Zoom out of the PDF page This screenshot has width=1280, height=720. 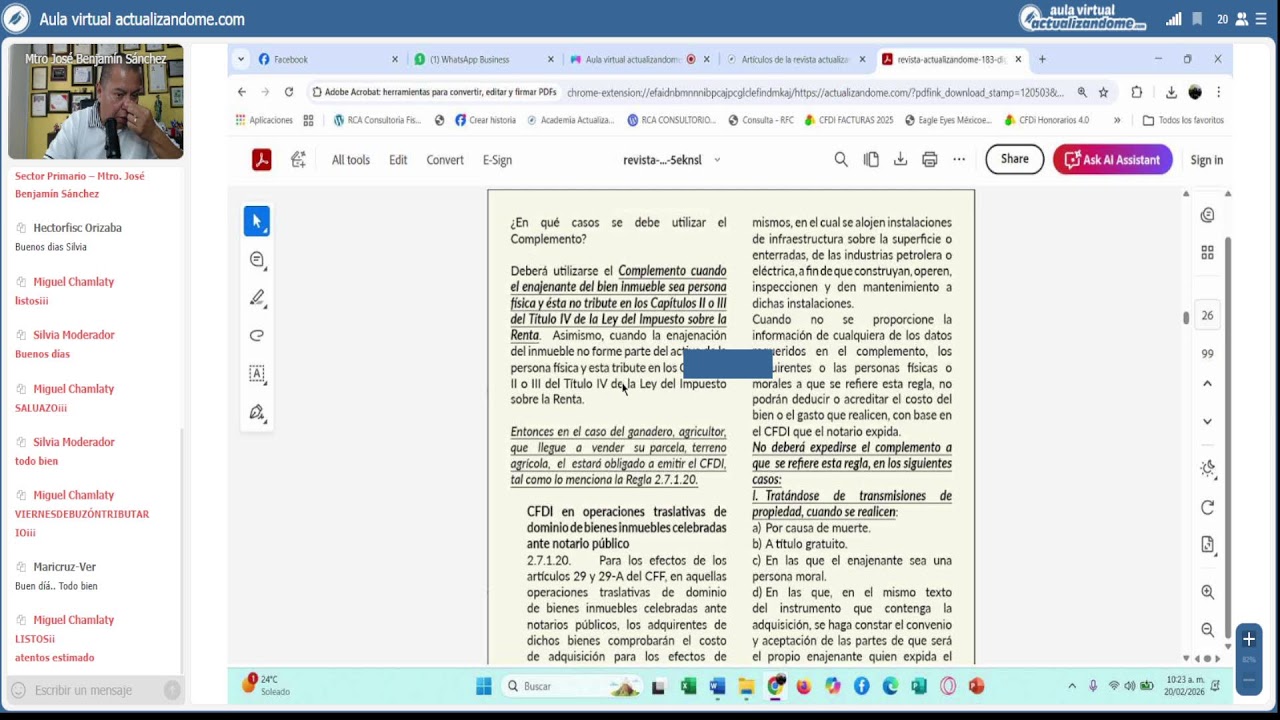[x=1207, y=630]
